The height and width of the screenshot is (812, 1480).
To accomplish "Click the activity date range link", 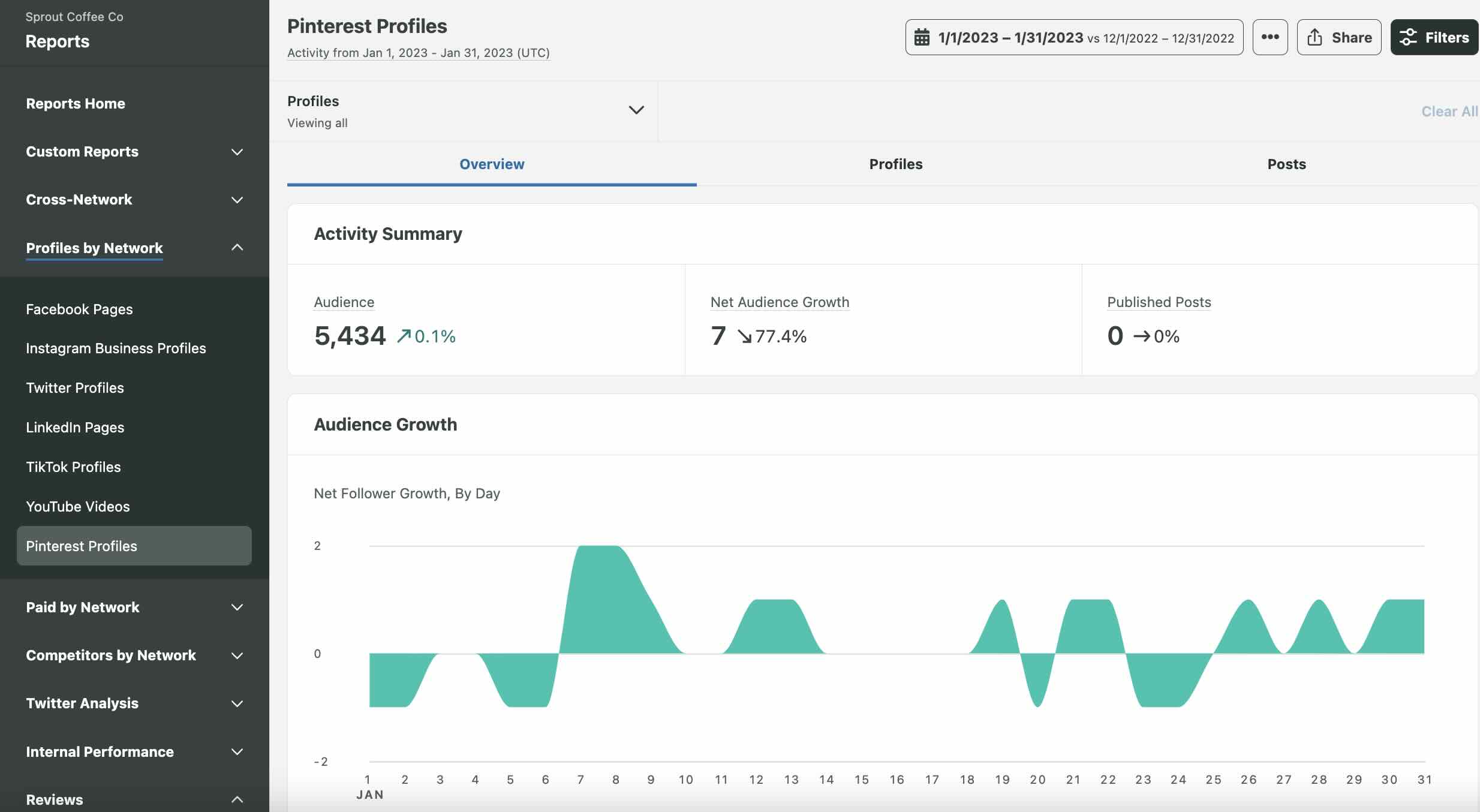I will [x=418, y=53].
